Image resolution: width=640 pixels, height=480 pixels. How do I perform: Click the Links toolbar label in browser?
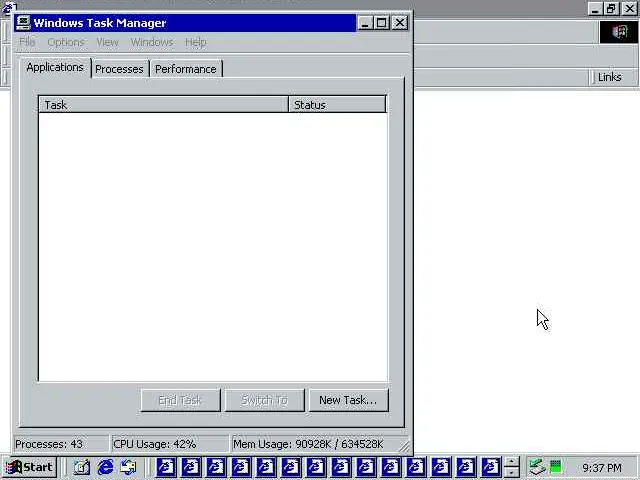point(609,77)
